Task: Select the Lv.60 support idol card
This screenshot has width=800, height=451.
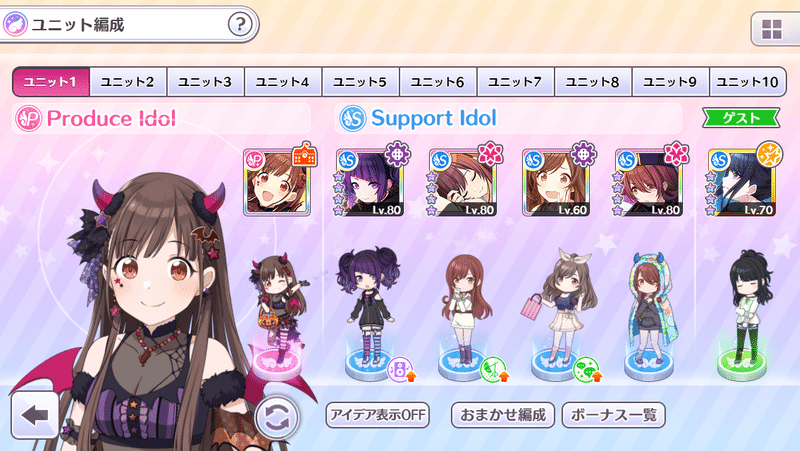Action: tap(556, 182)
